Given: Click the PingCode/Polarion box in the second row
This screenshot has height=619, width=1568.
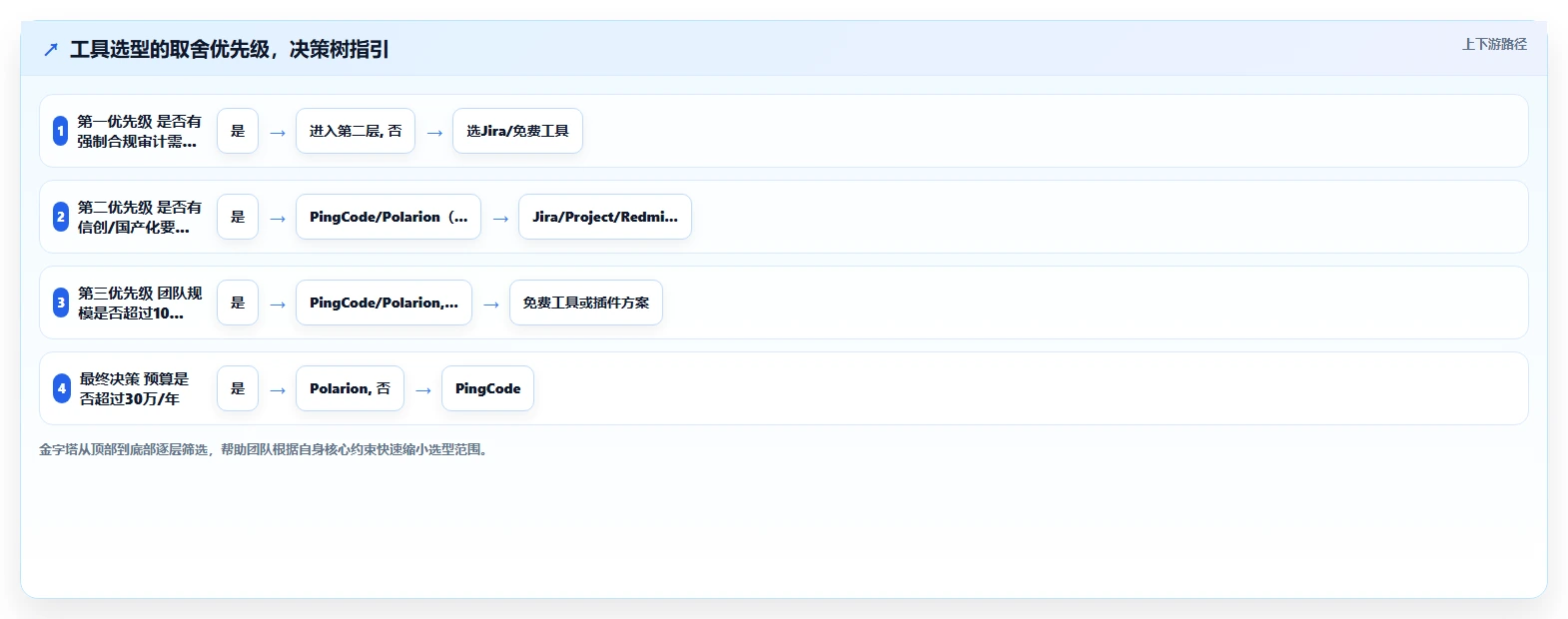Looking at the screenshot, I should tap(389, 217).
